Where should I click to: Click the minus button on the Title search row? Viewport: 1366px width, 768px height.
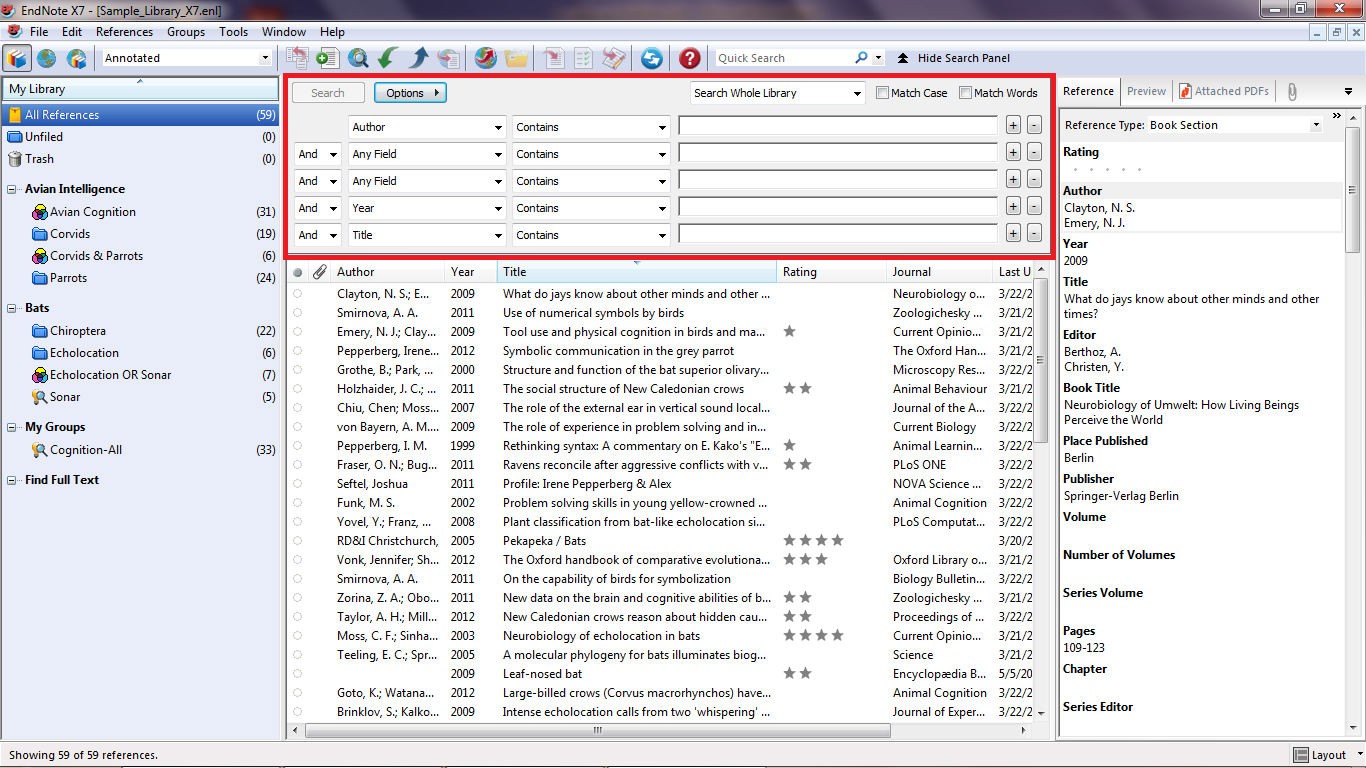point(1034,233)
